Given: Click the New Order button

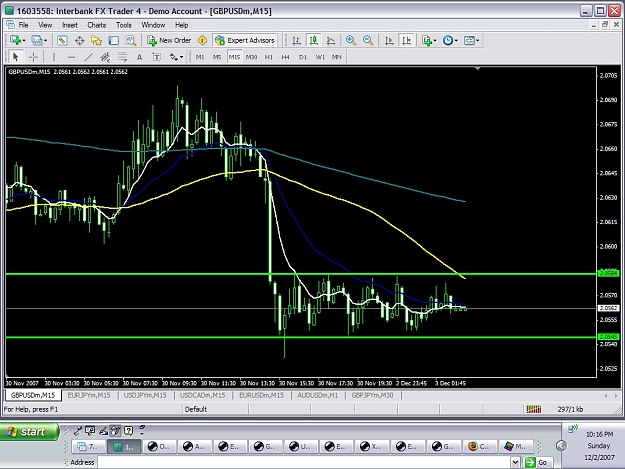Looking at the screenshot, I should 169,40.
